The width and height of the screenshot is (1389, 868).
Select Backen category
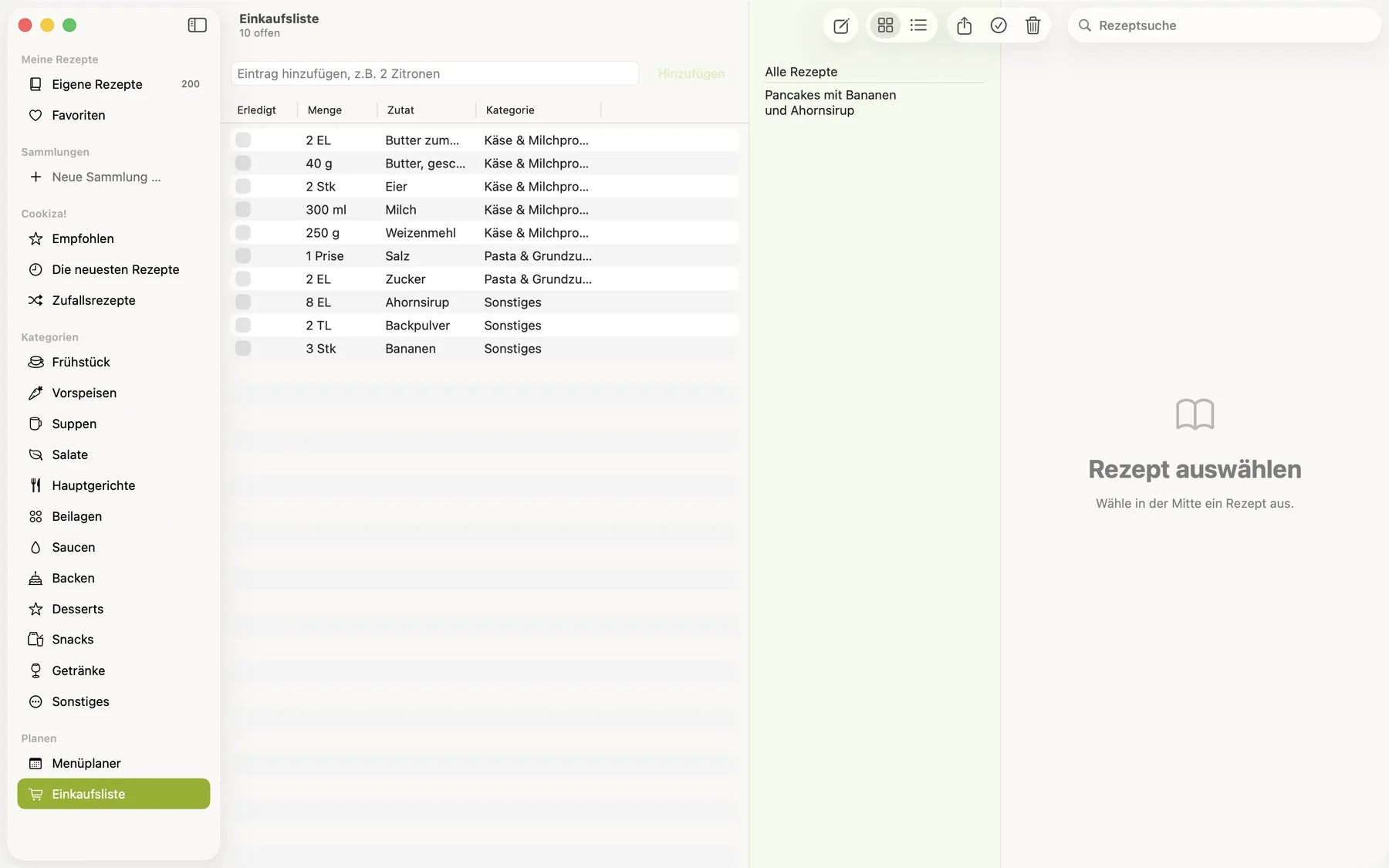coord(113,578)
